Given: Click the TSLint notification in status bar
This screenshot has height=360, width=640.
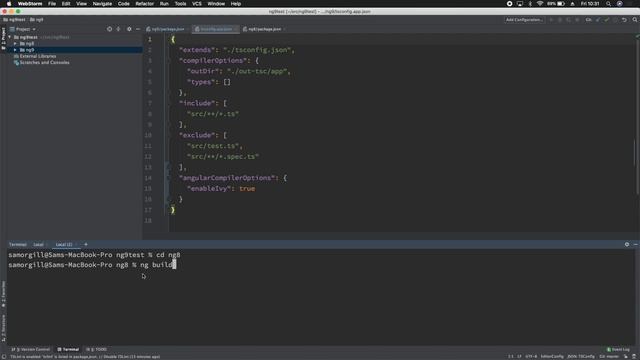Looking at the screenshot, I should [x=85, y=357].
